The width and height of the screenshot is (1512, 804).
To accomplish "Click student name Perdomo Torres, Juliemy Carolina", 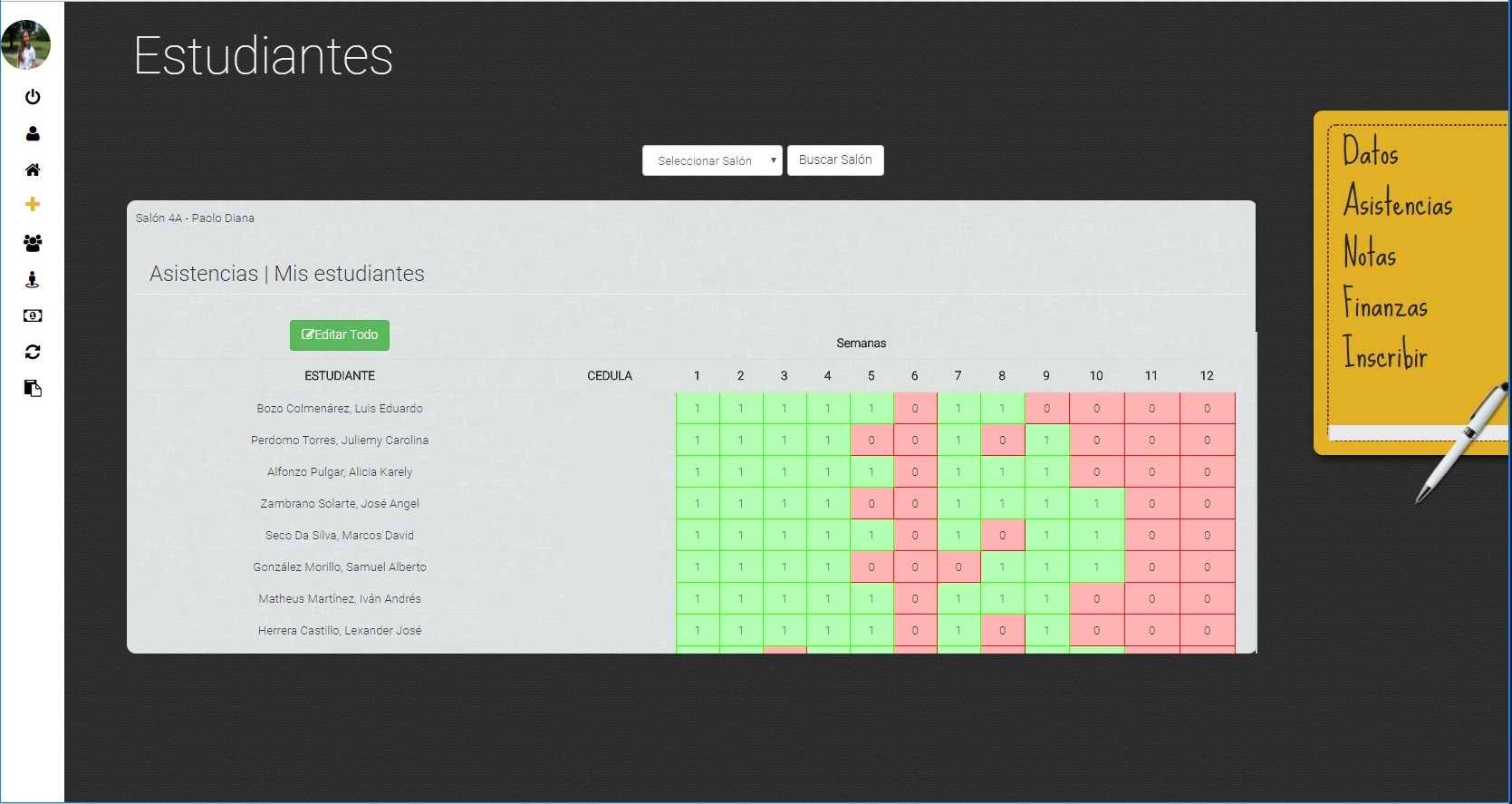I will click(x=340, y=441).
